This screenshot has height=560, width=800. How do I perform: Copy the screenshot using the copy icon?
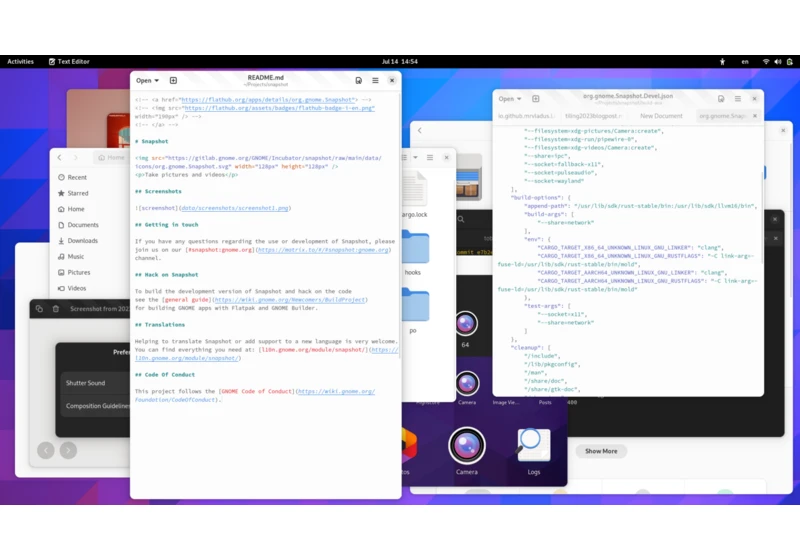click(x=39, y=309)
